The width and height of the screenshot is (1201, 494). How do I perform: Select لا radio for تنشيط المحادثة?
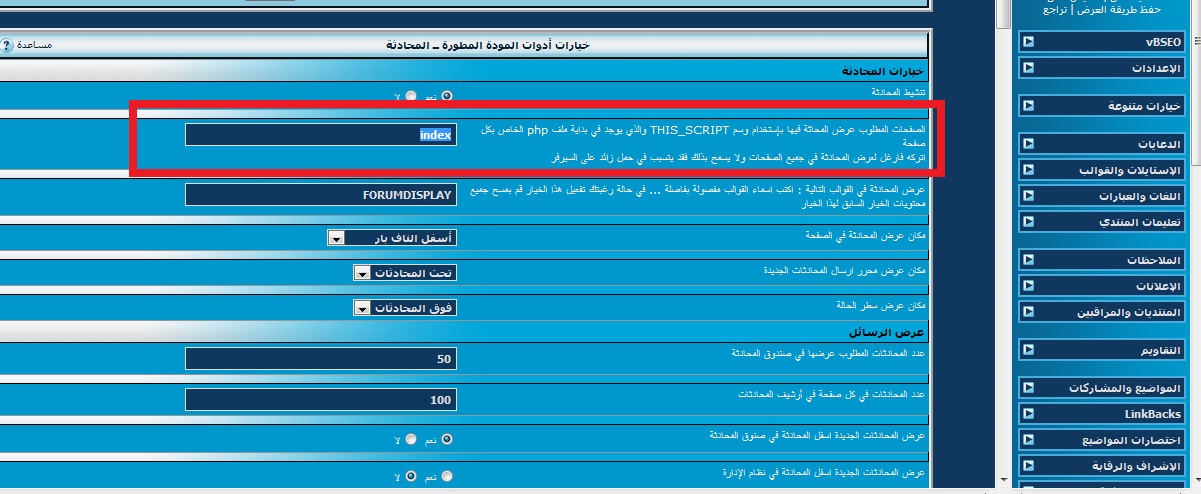pos(410,96)
